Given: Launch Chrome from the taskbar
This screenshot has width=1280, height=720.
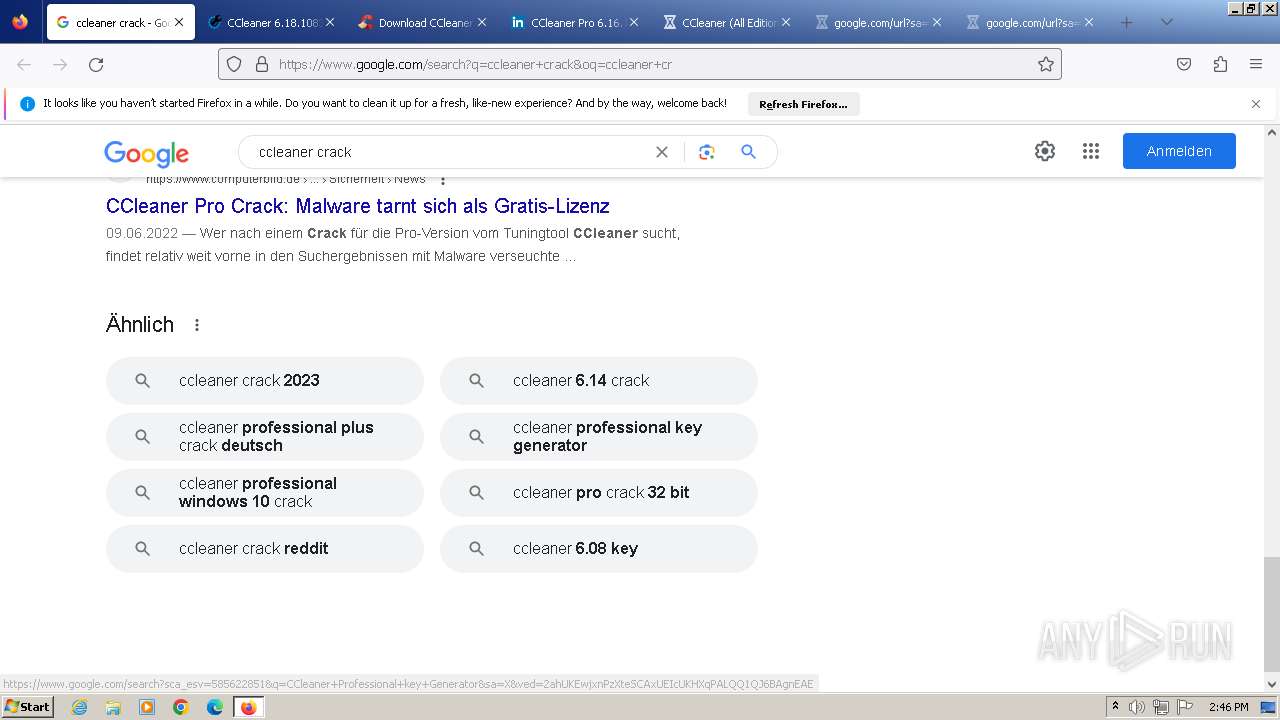Looking at the screenshot, I should coord(181,707).
